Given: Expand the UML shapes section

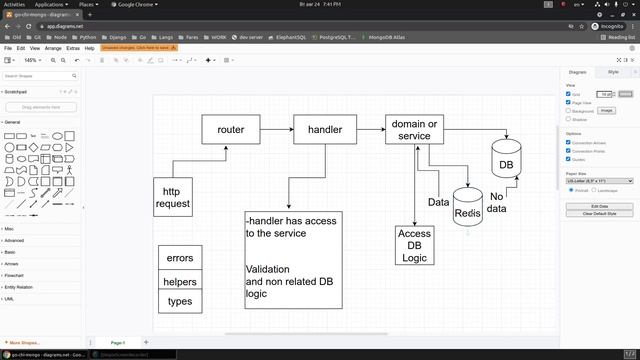Looking at the screenshot, I should point(9,299).
